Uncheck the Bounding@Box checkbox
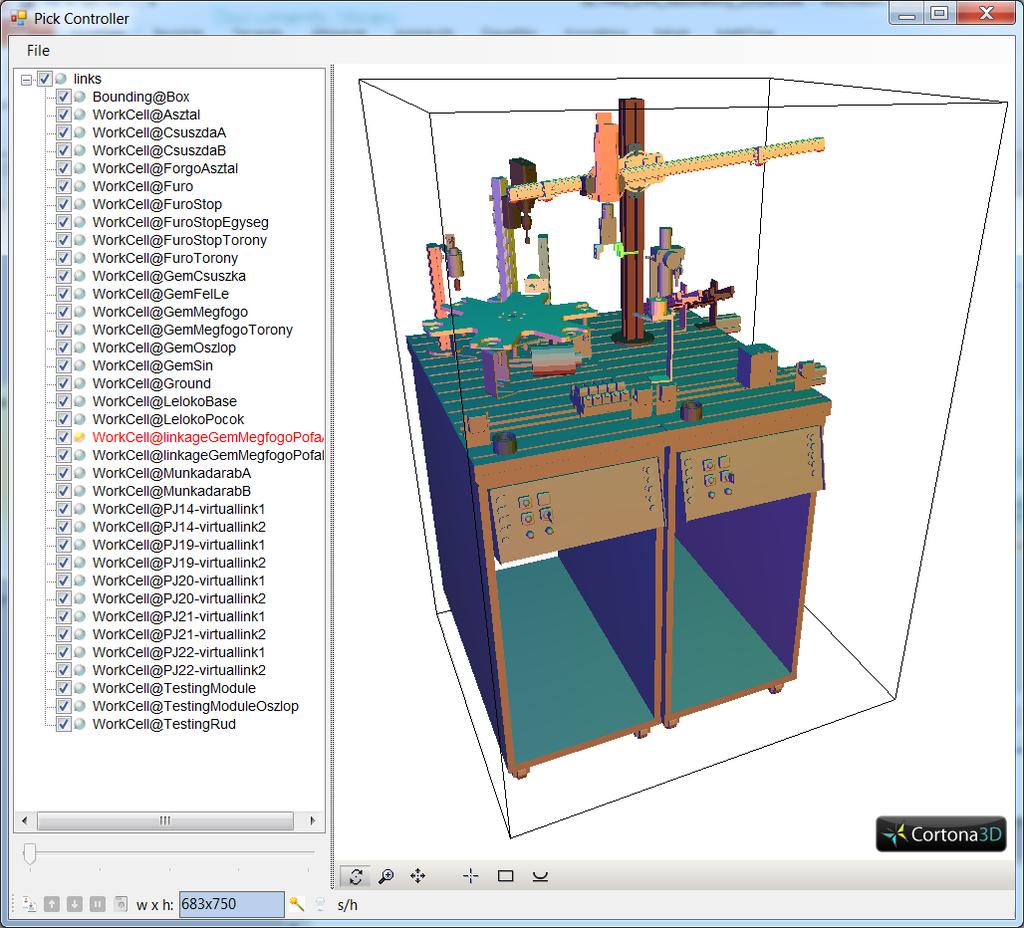 [63, 97]
